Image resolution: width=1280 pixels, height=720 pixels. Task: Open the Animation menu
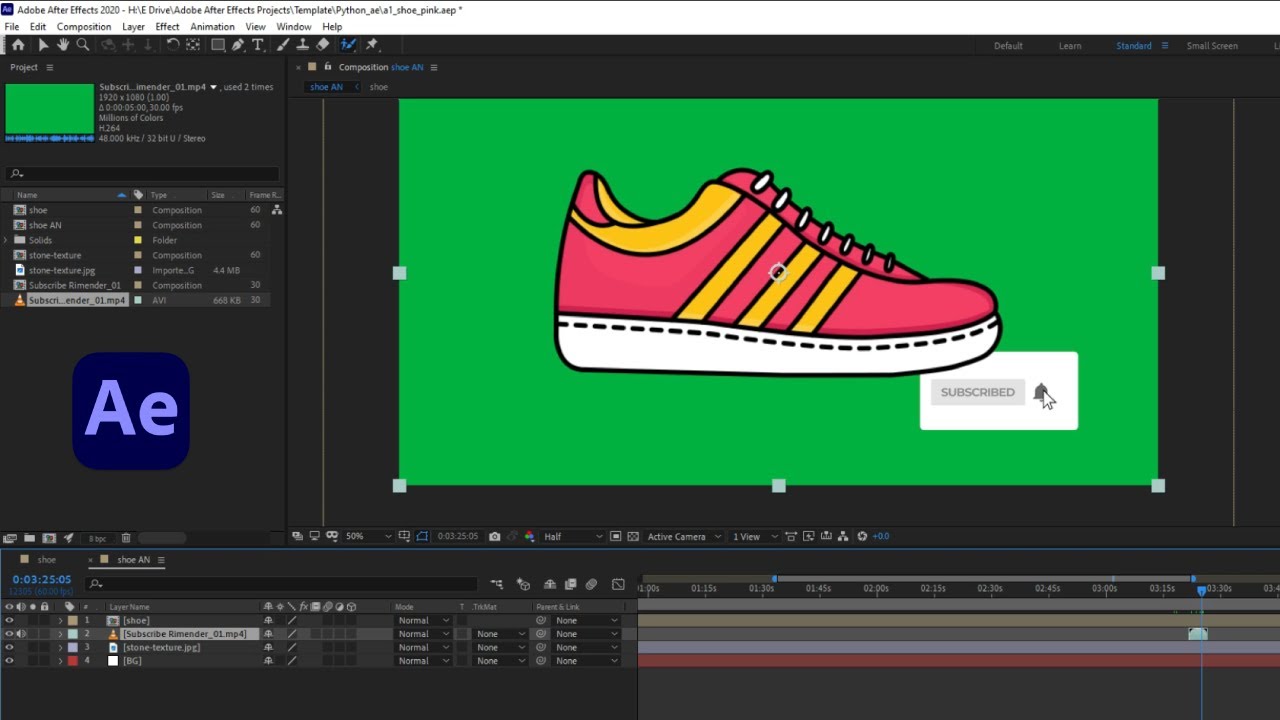(x=212, y=27)
